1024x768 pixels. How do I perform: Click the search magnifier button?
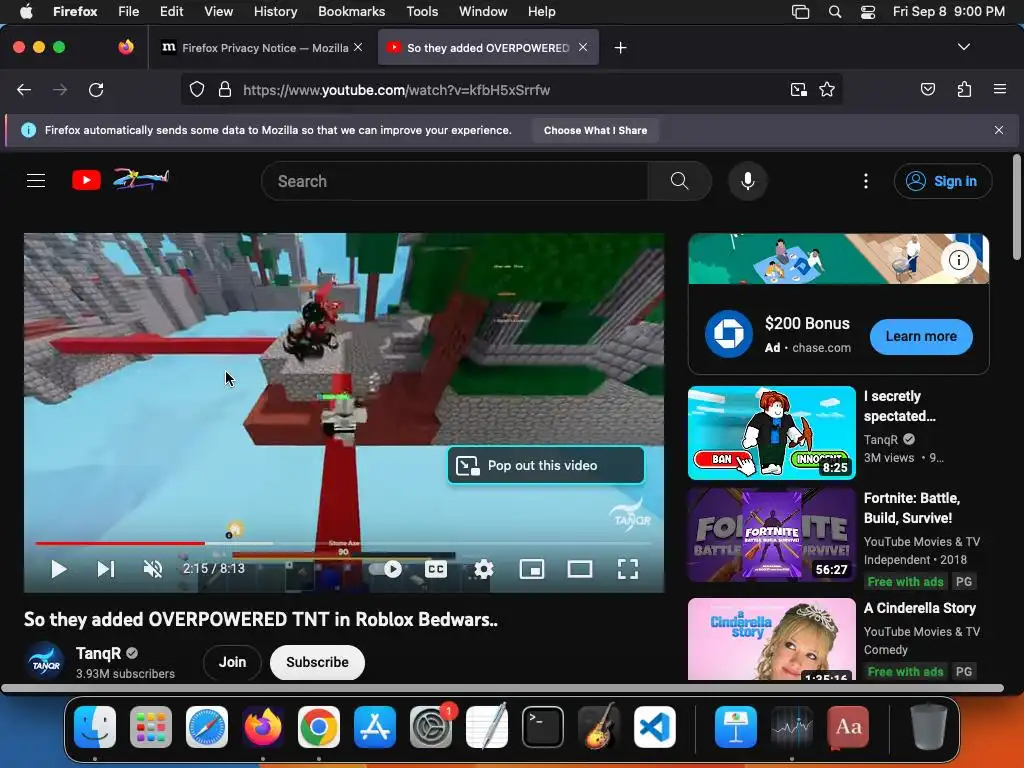click(680, 181)
